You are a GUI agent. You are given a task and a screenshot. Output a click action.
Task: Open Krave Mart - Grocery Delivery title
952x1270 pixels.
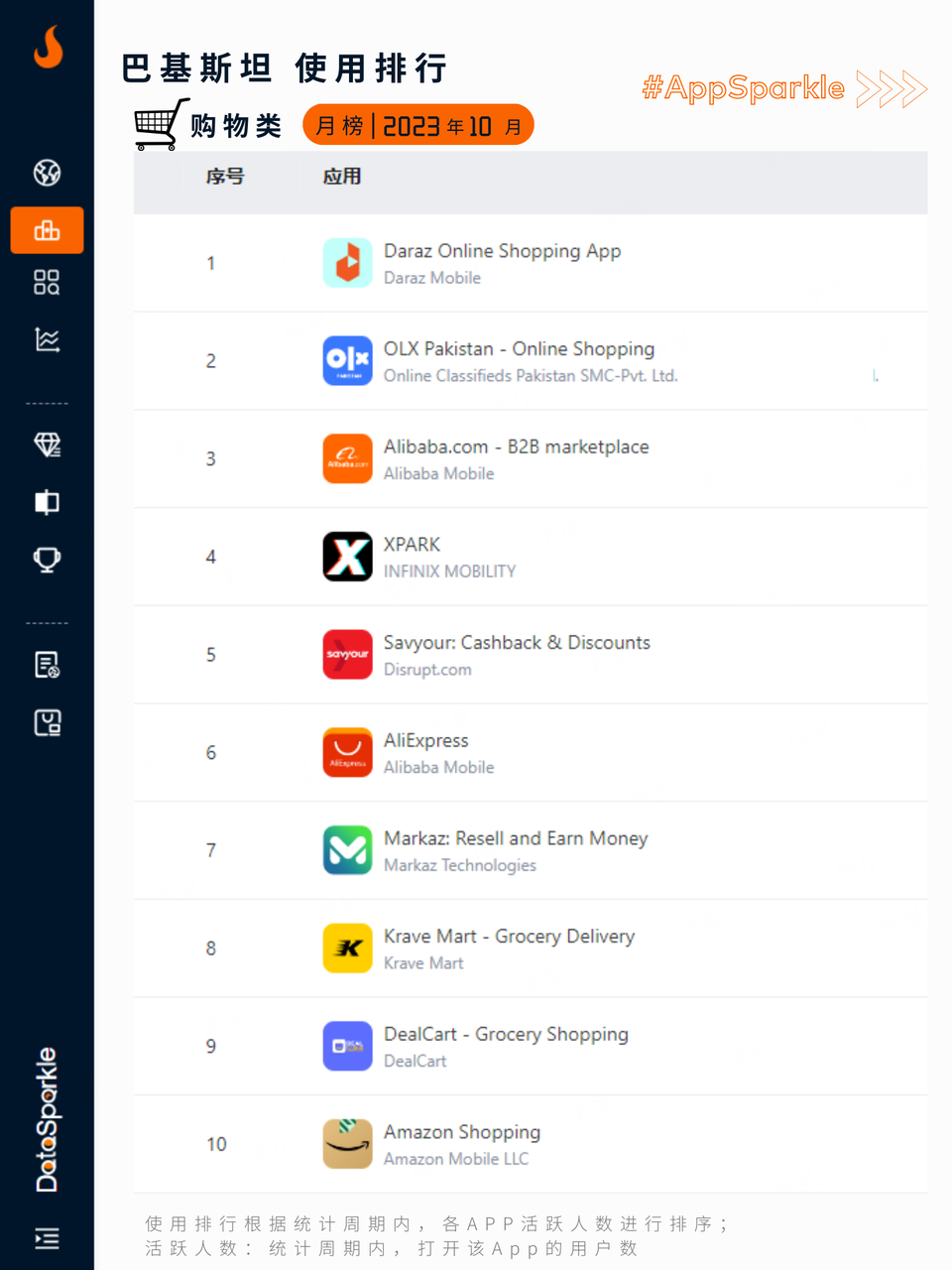(509, 937)
